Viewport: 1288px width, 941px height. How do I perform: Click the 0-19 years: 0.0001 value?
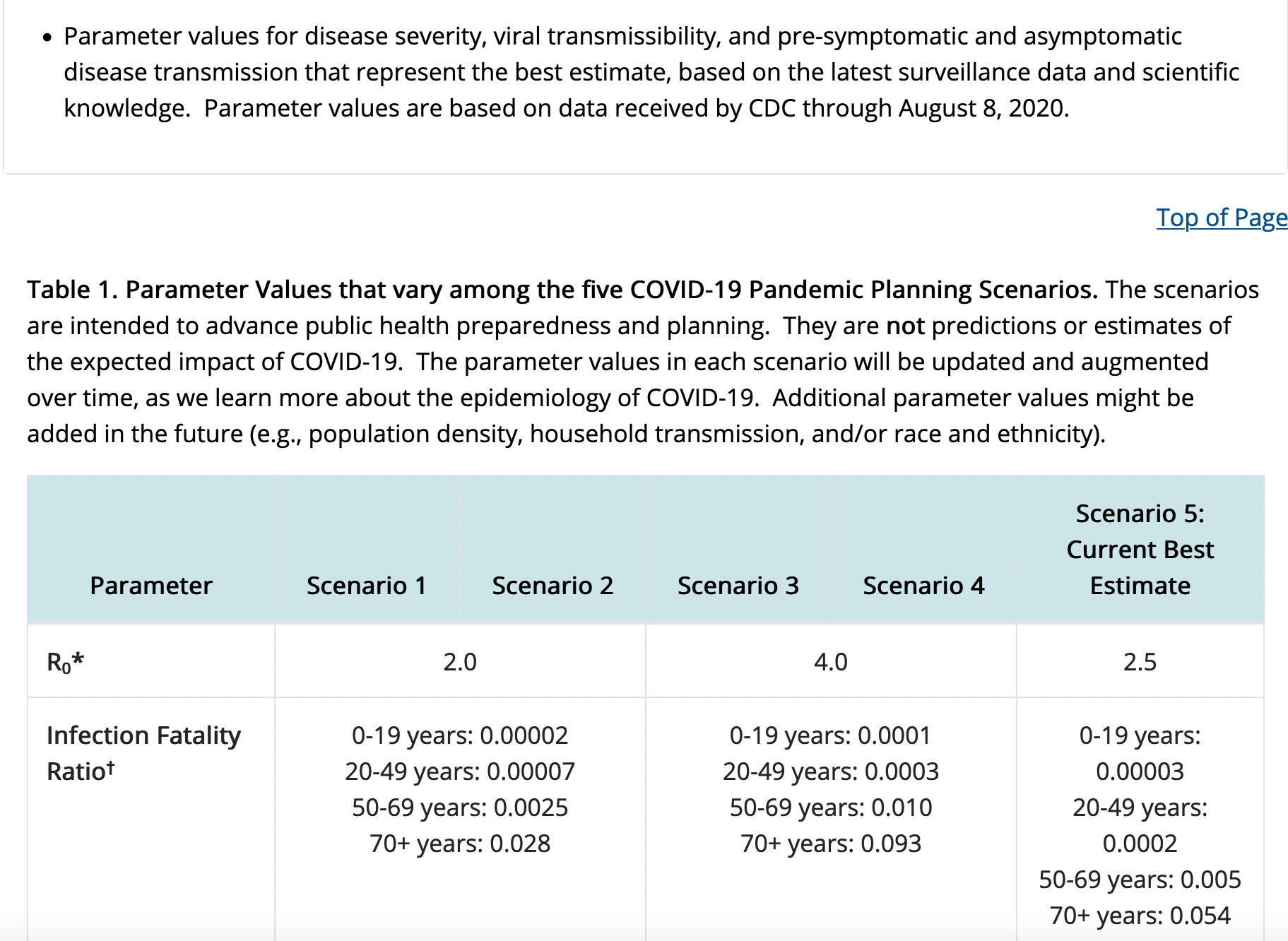pos(830,735)
